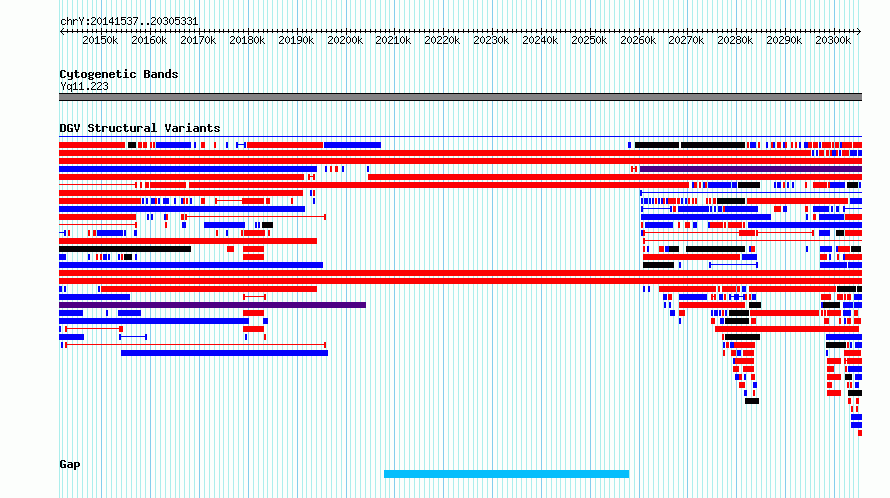This screenshot has height=498, width=890.
Task: Select the 20300k position on ruler
Action: tap(833, 40)
